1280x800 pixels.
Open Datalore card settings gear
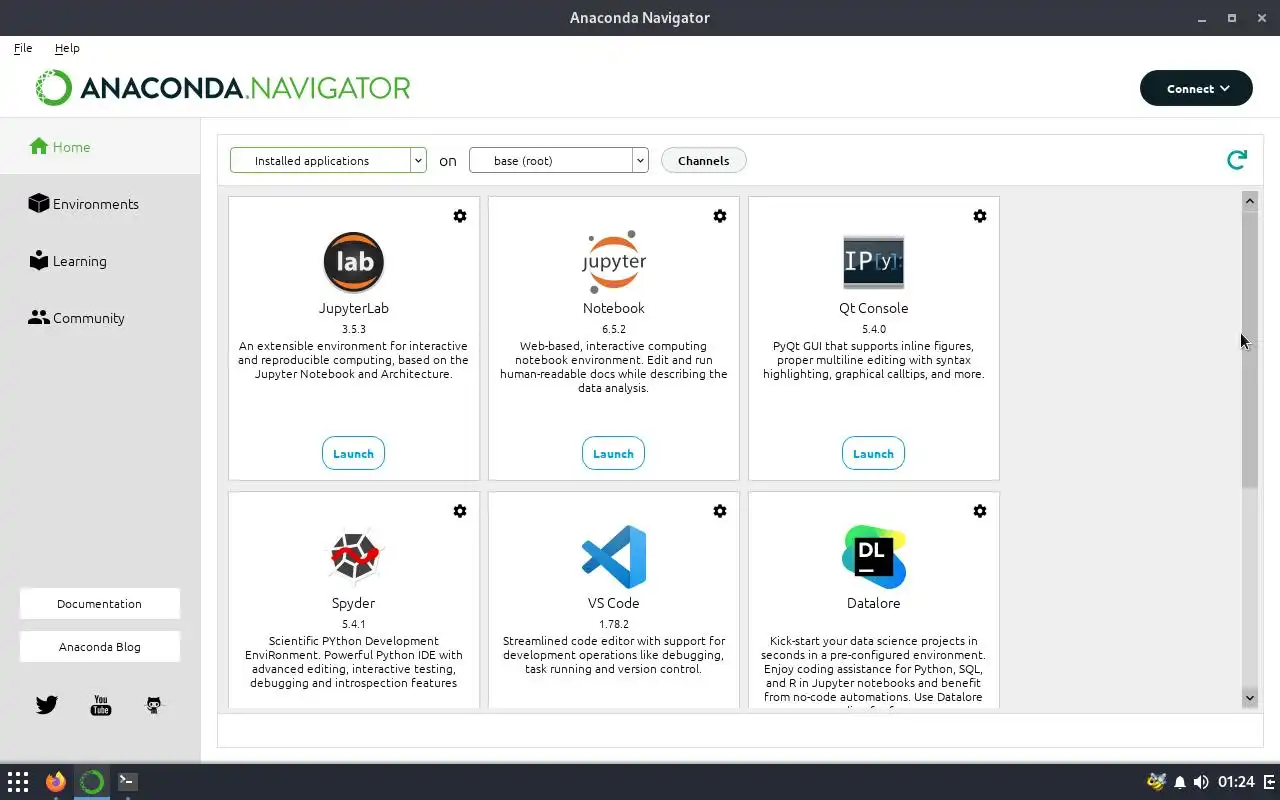(x=980, y=511)
